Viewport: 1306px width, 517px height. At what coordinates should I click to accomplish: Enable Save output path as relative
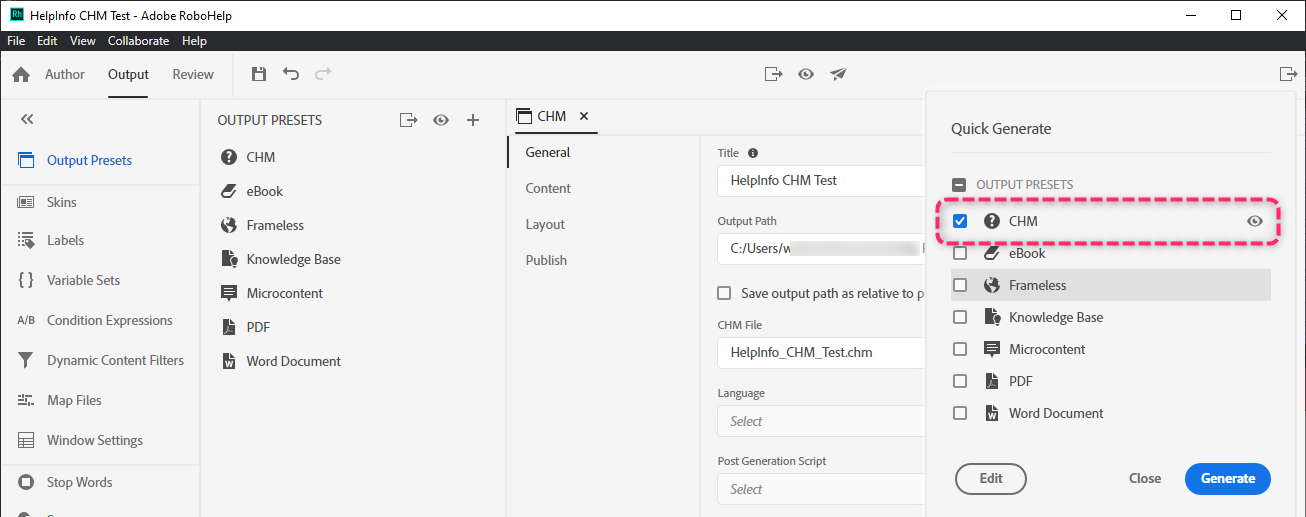click(724, 293)
